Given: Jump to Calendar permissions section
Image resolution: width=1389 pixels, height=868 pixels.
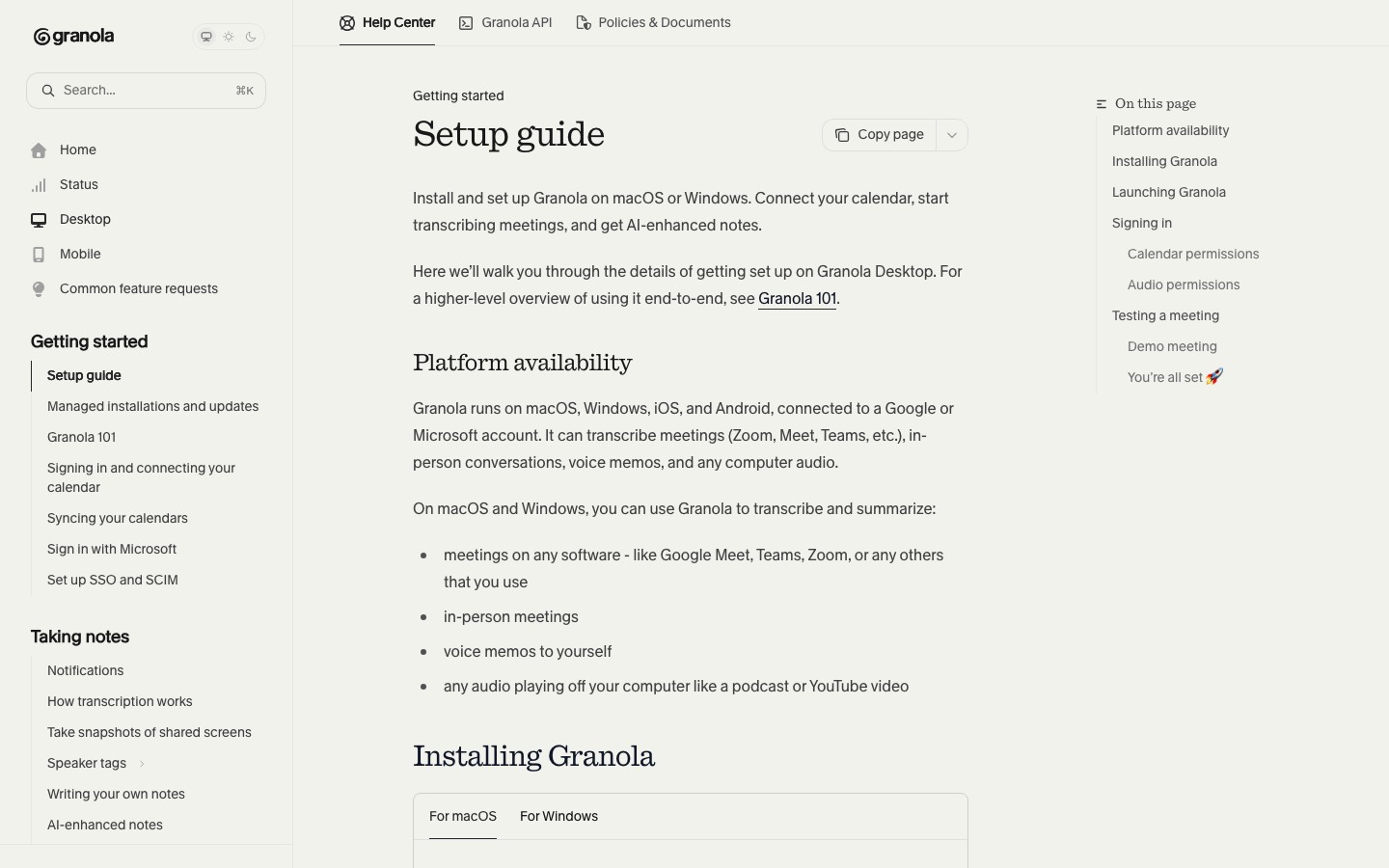Looking at the screenshot, I should [x=1193, y=255].
